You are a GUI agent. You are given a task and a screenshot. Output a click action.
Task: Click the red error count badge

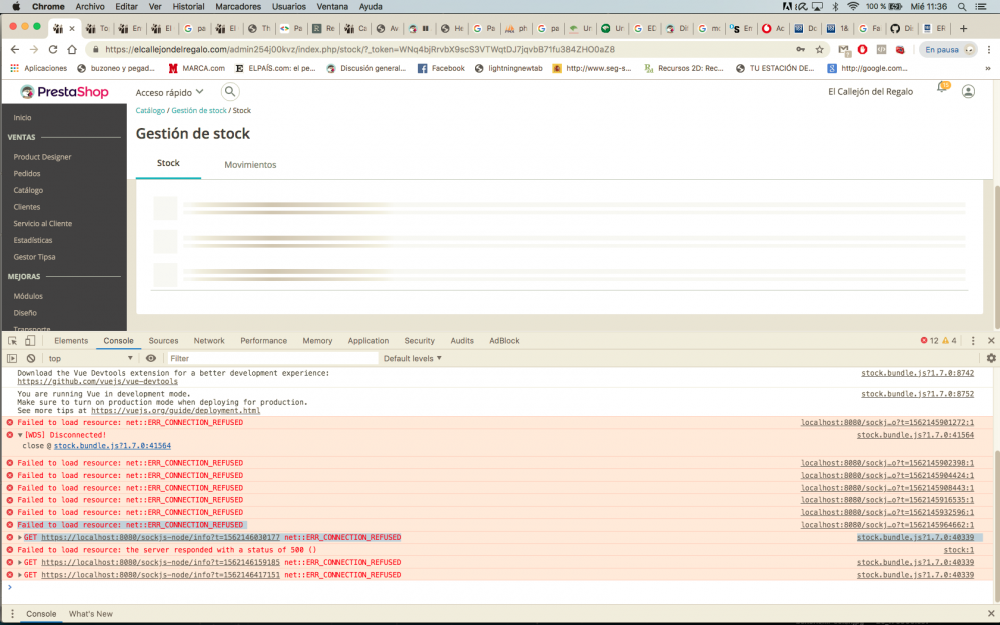pos(930,341)
